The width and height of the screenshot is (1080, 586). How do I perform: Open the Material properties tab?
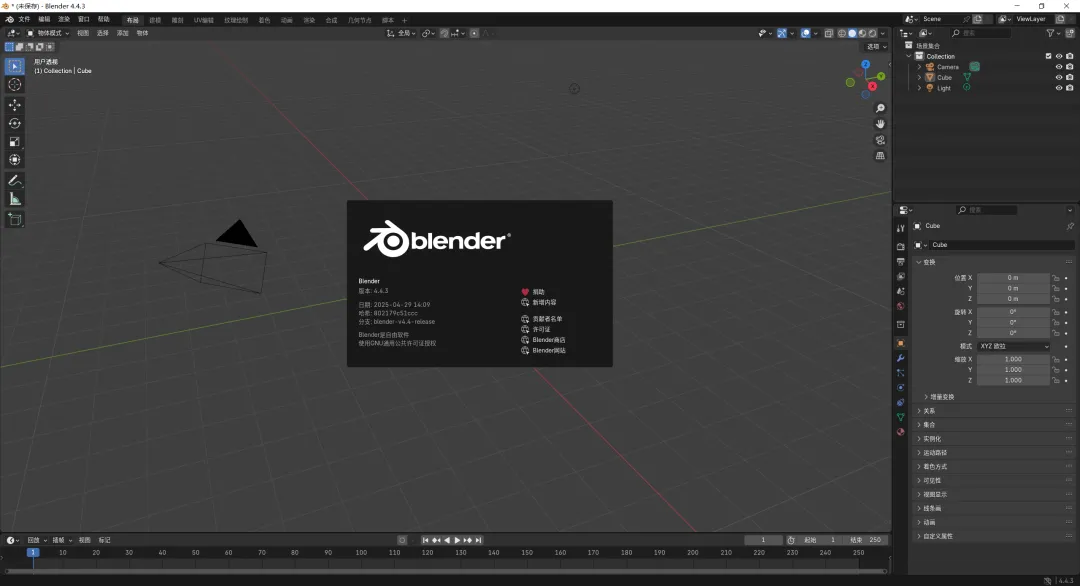(x=900, y=432)
